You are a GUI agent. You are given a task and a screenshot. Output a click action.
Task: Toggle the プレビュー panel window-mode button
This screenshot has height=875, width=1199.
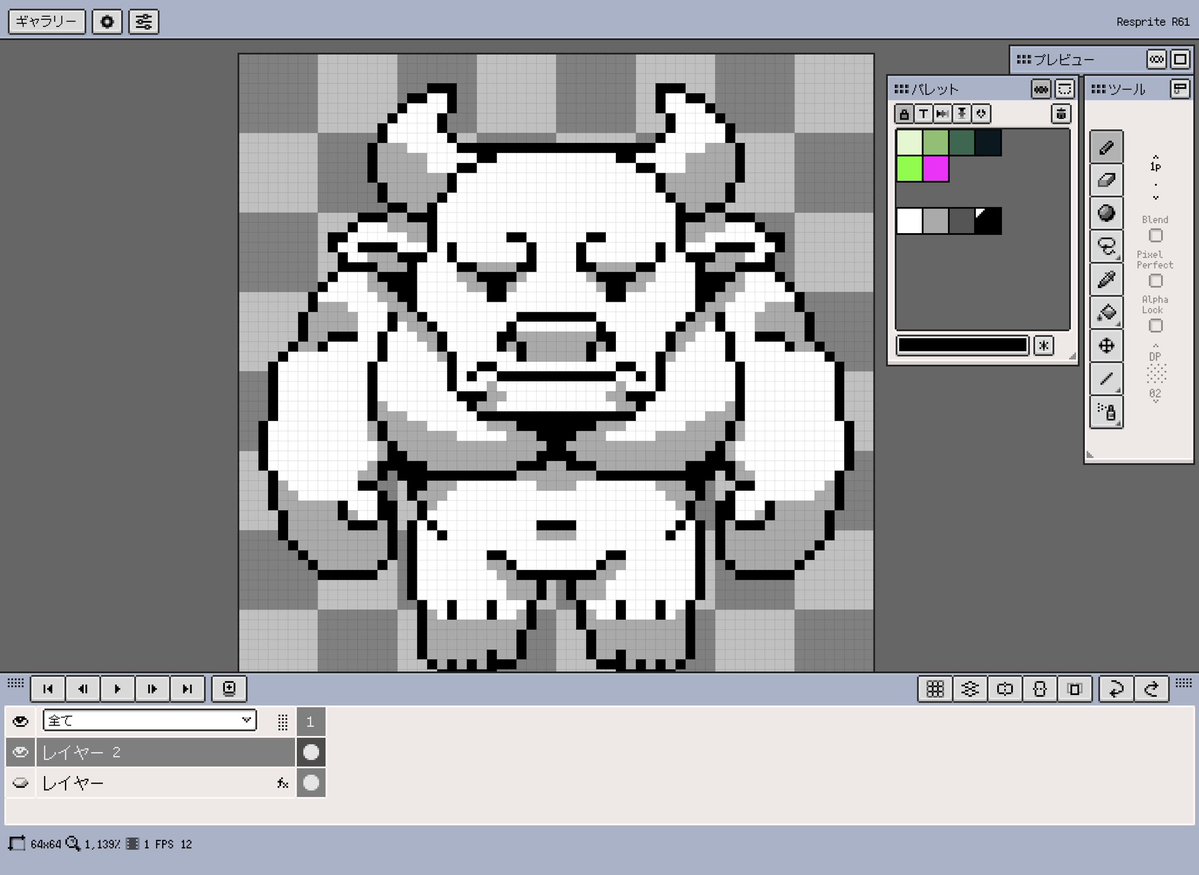[1180, 59]
